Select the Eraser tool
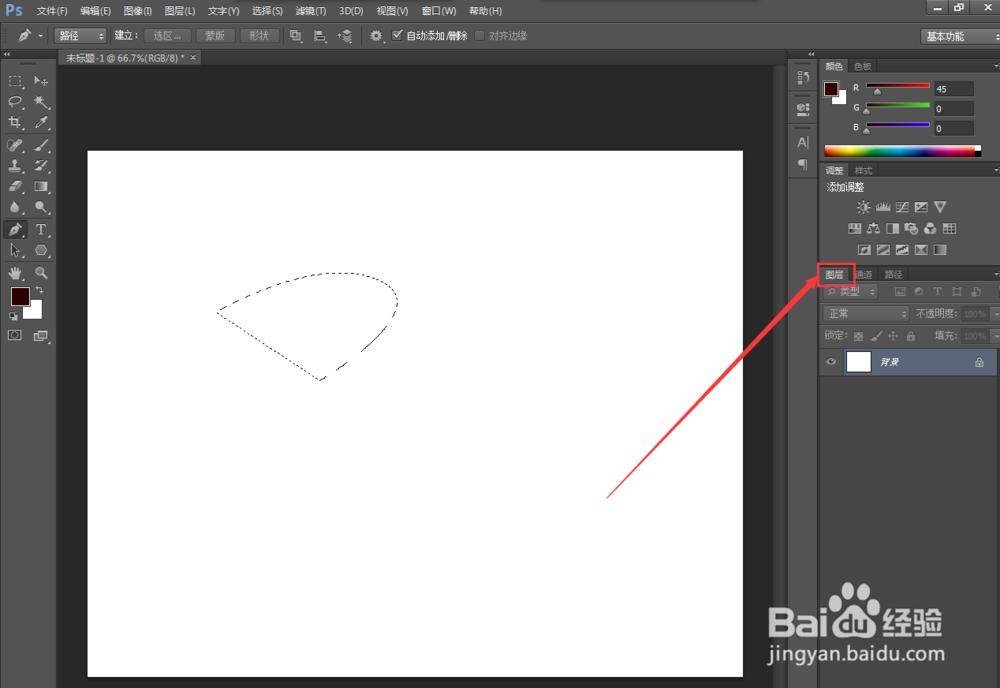Image resolution: width=1000 pixels, height=688 pixels. tap(15, 186)
